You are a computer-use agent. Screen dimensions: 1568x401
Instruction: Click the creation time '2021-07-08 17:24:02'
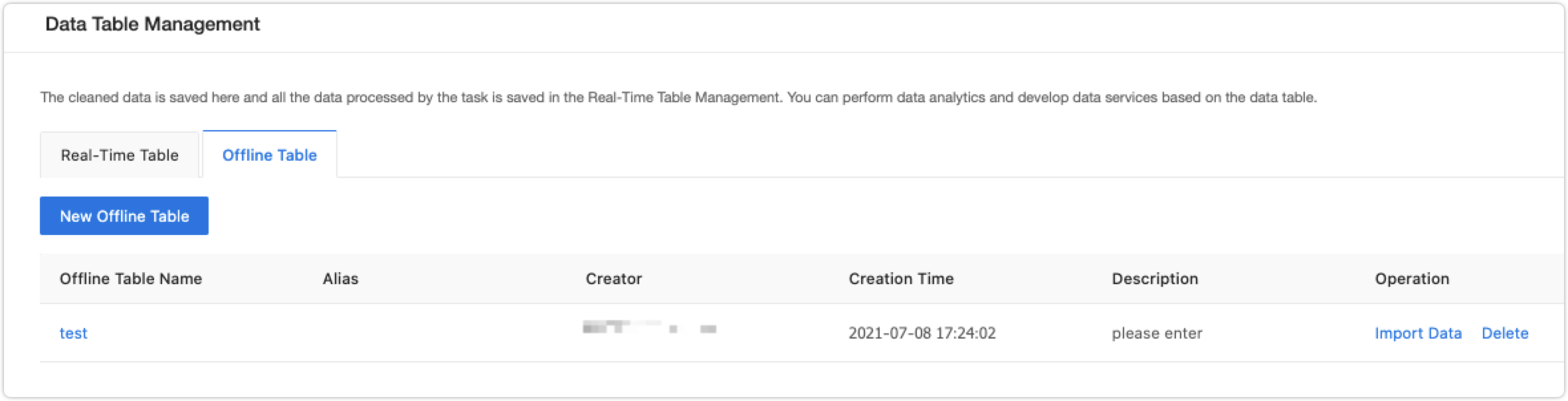point(923,333)
